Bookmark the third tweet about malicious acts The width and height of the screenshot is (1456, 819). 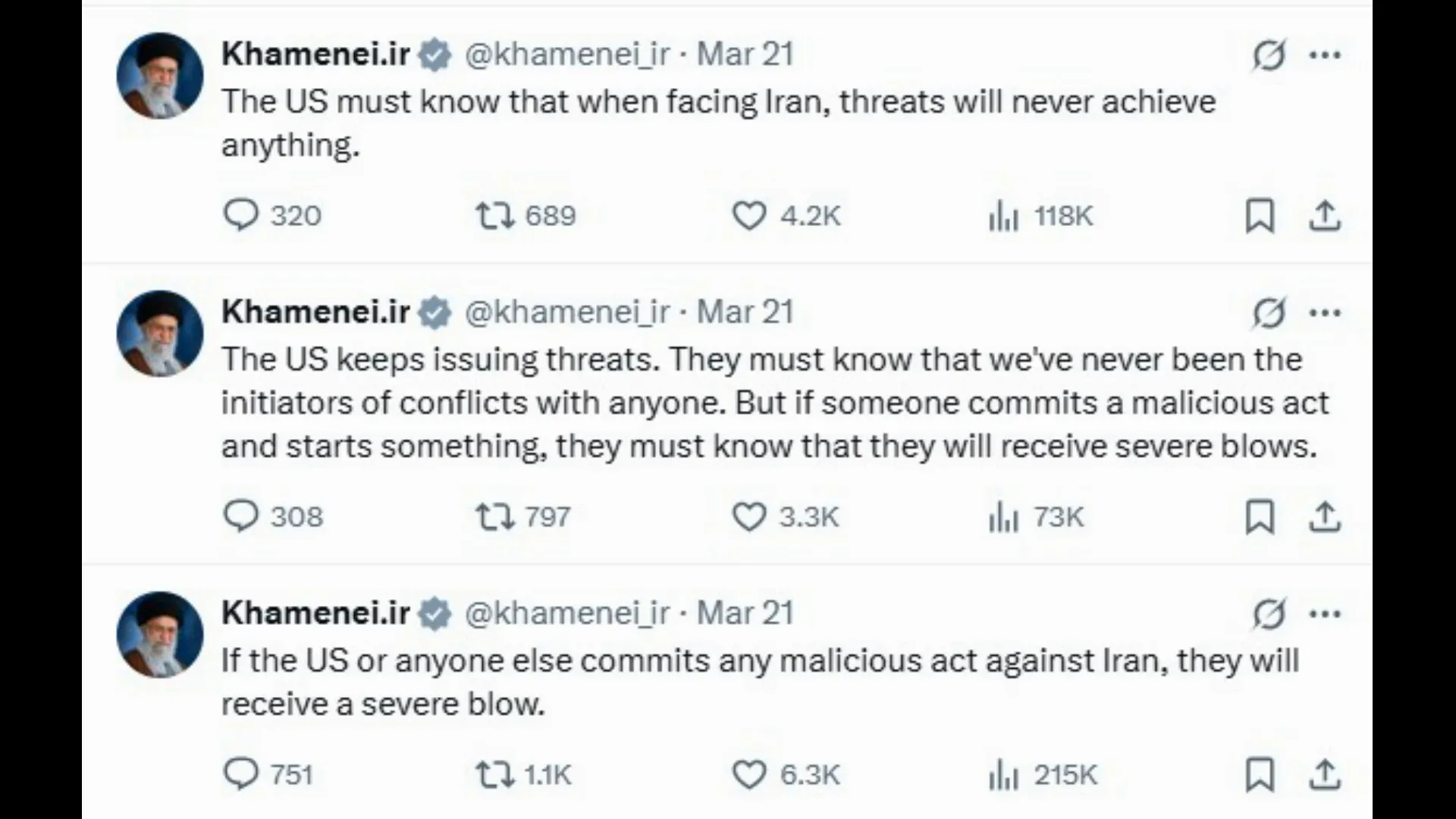1260,775
